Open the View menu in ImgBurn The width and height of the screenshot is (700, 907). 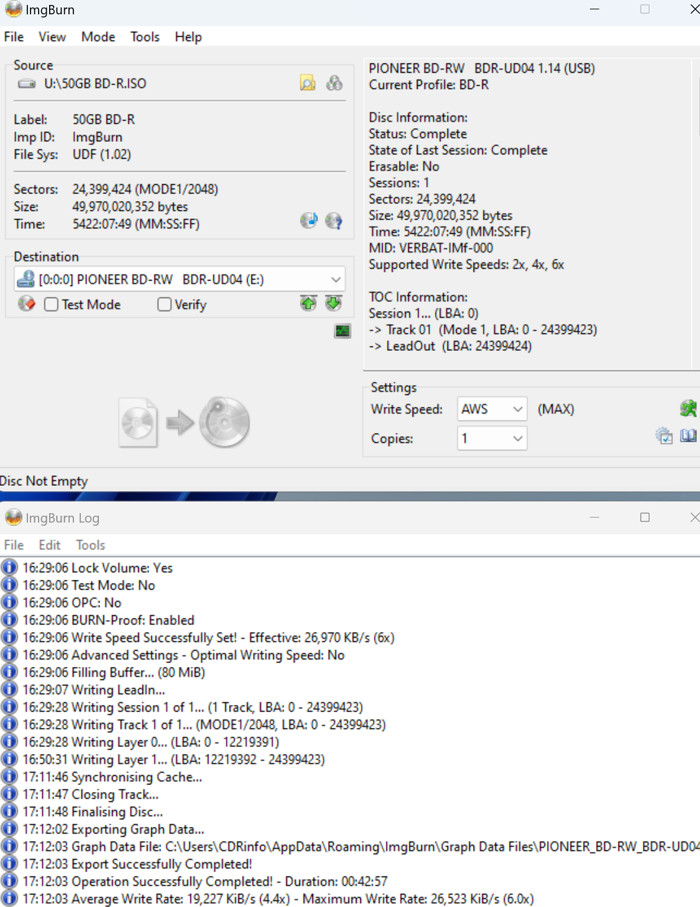pos(52,37)
